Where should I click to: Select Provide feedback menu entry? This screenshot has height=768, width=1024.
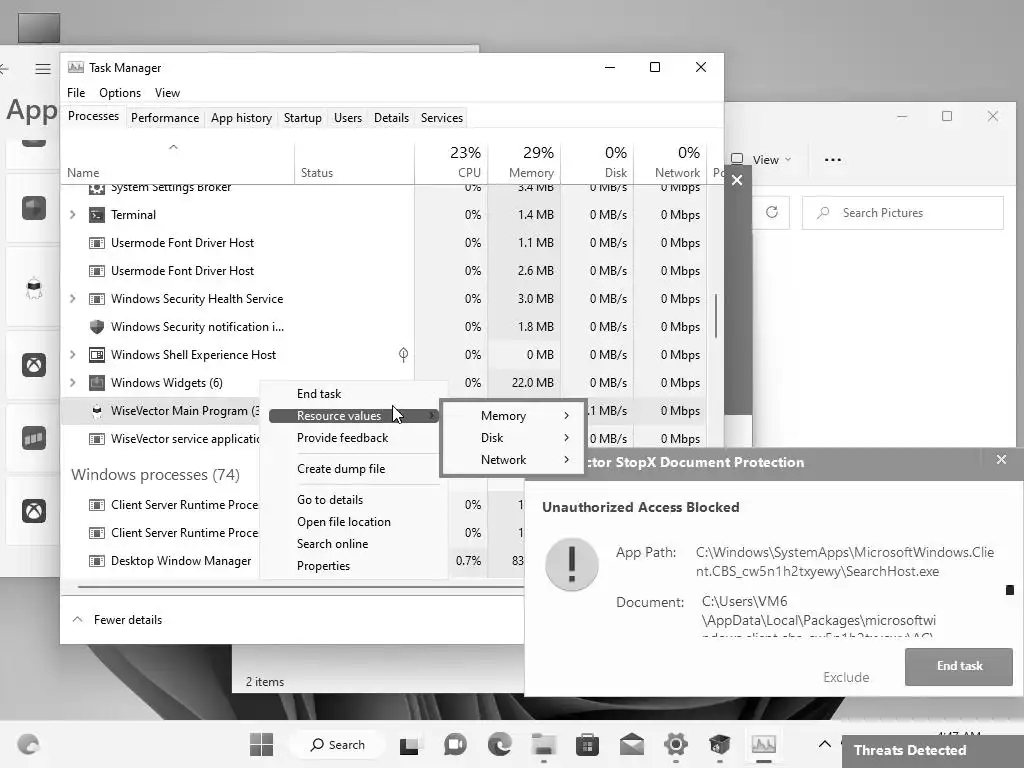coord(342,438)
